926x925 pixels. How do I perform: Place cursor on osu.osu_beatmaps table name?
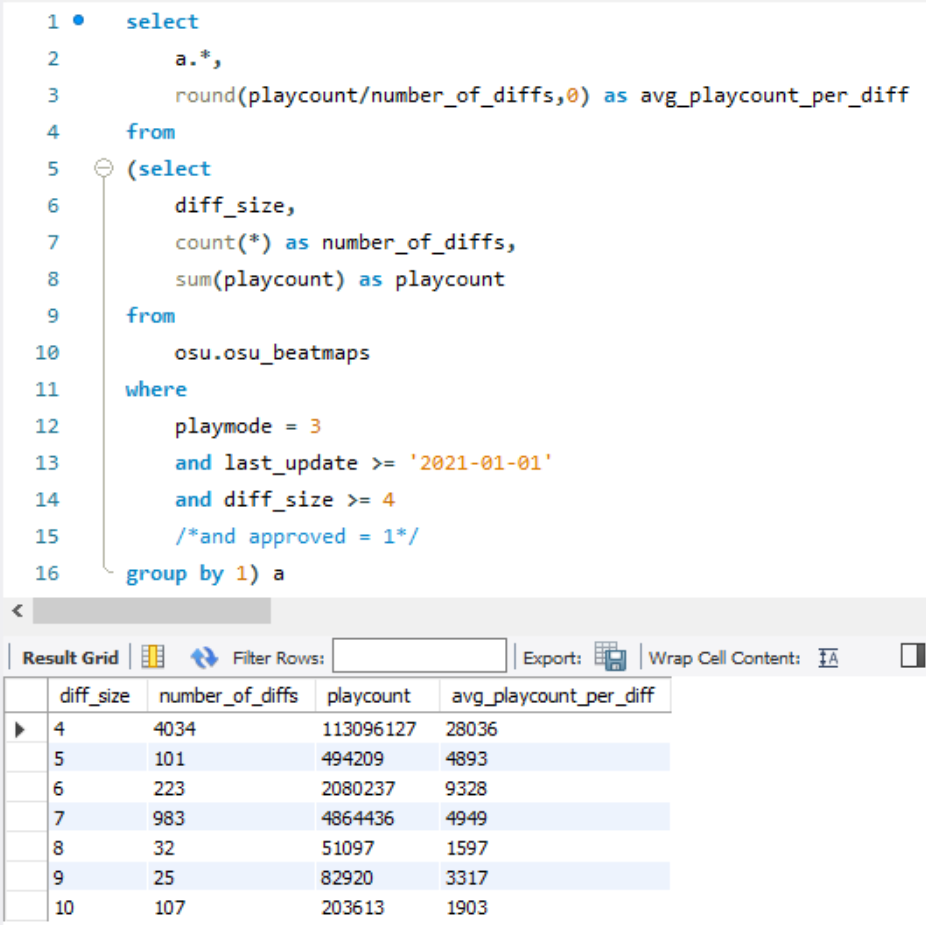(272, 353)
